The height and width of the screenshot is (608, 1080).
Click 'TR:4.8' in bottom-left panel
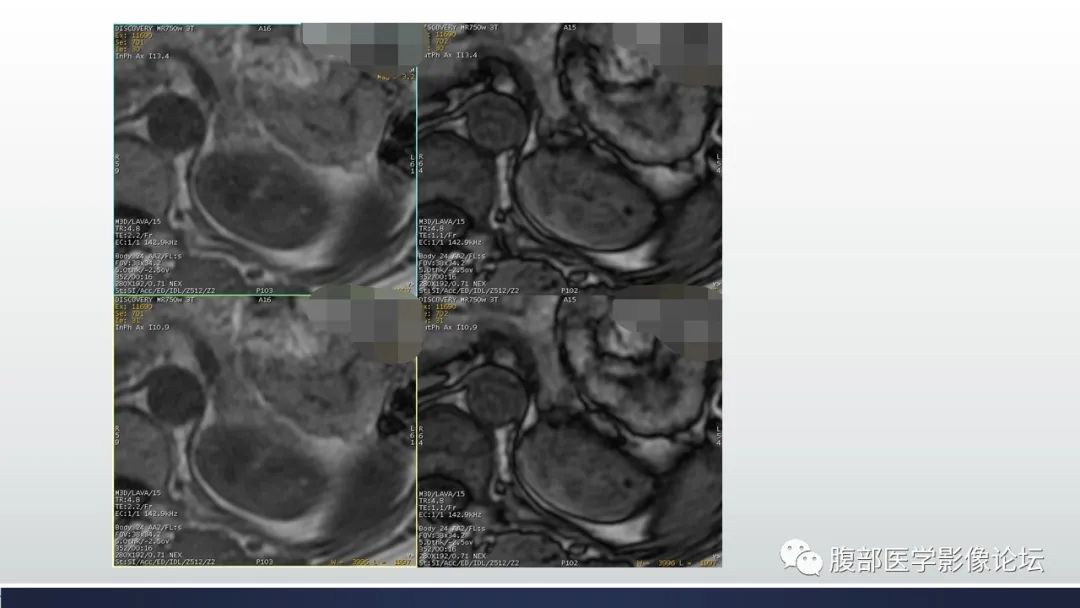pos(127,500)
